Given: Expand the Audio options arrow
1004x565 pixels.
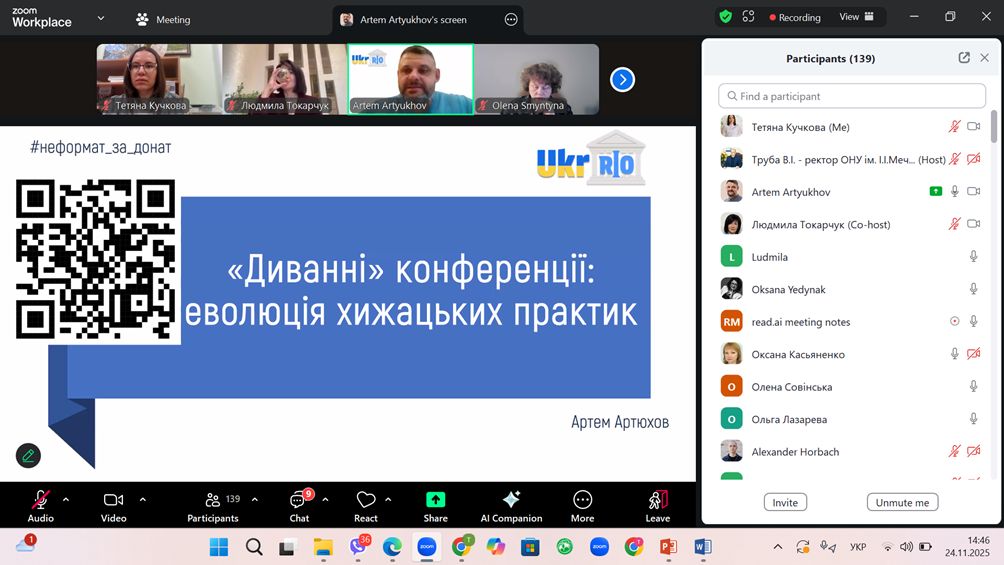Looking at the screenshot, I should pyautogui.click(x=66, y=499).
